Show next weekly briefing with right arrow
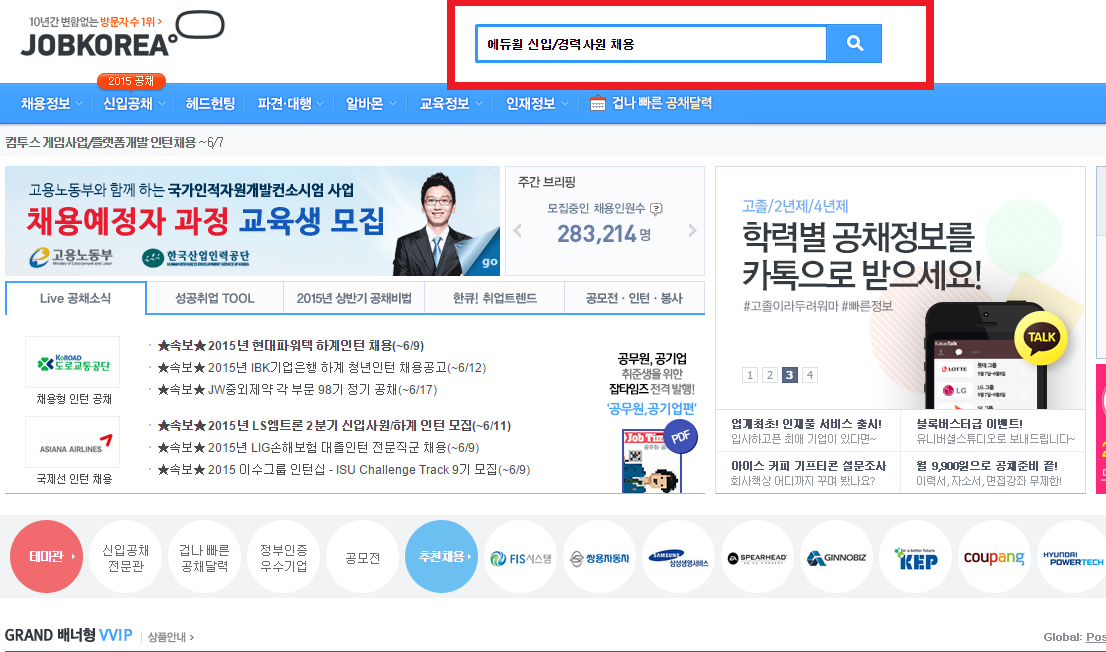 coord(692,231)
